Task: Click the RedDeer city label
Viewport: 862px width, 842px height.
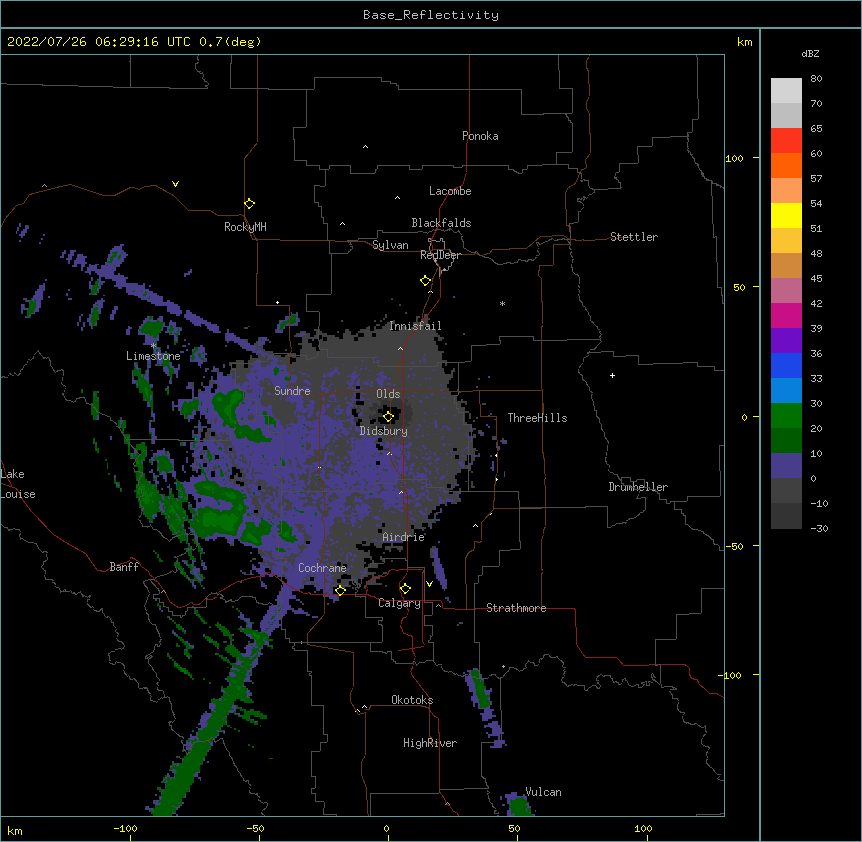Action: coord(440,255)
